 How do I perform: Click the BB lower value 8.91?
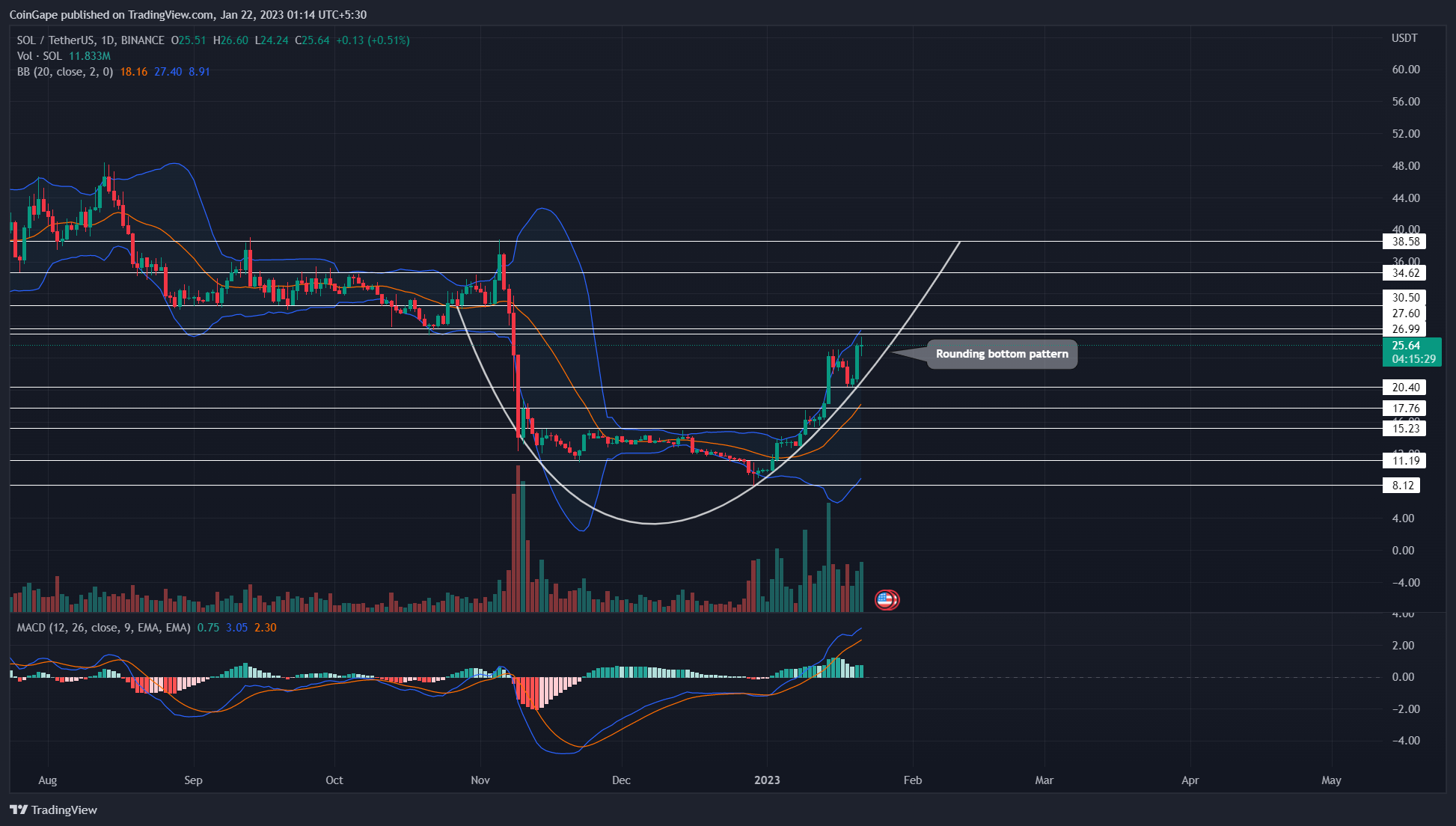click(x=200, y=72)
